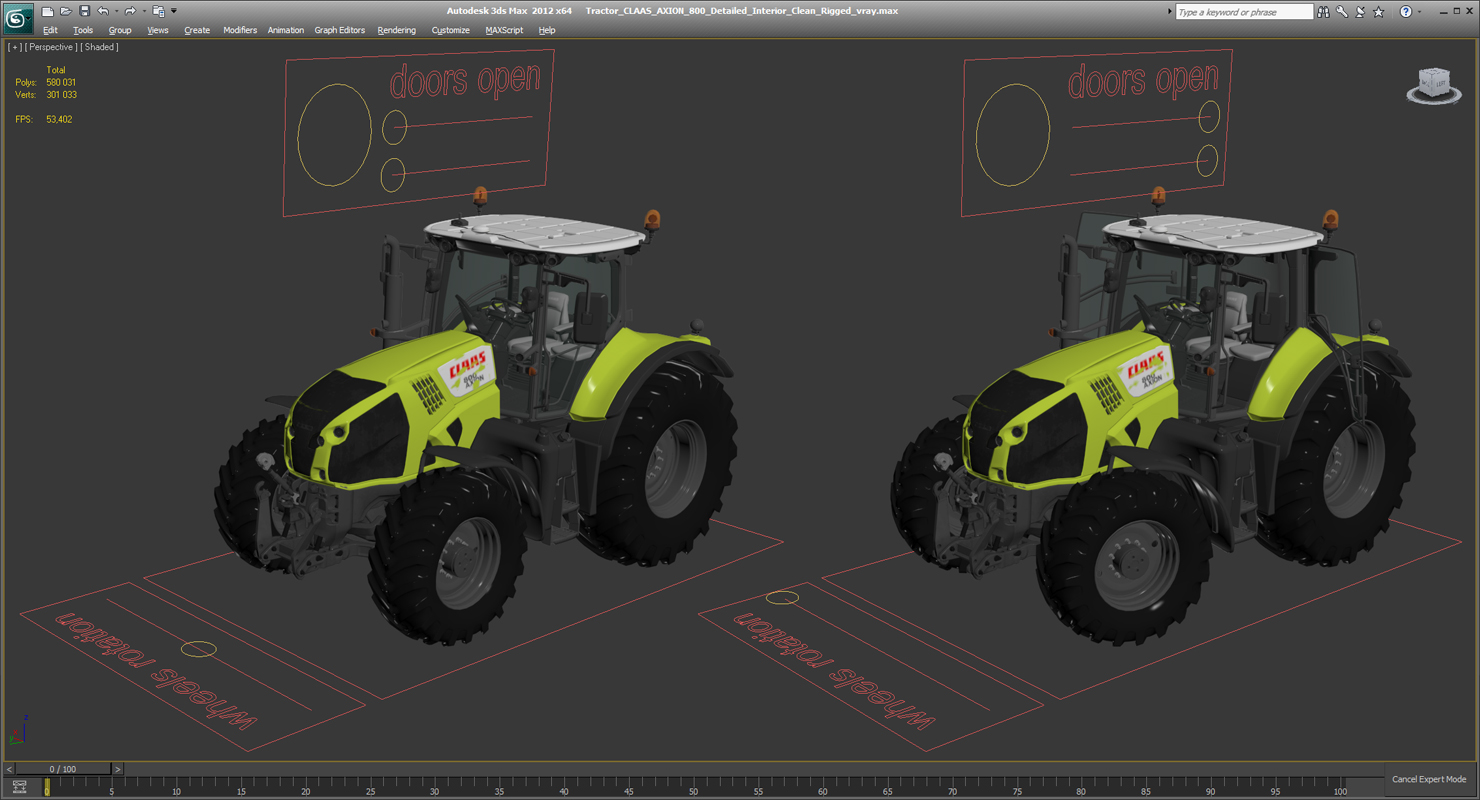Viewport: 1480px width, 800px height.
Task: Open the Edit menu
Action: coord(50,30)
